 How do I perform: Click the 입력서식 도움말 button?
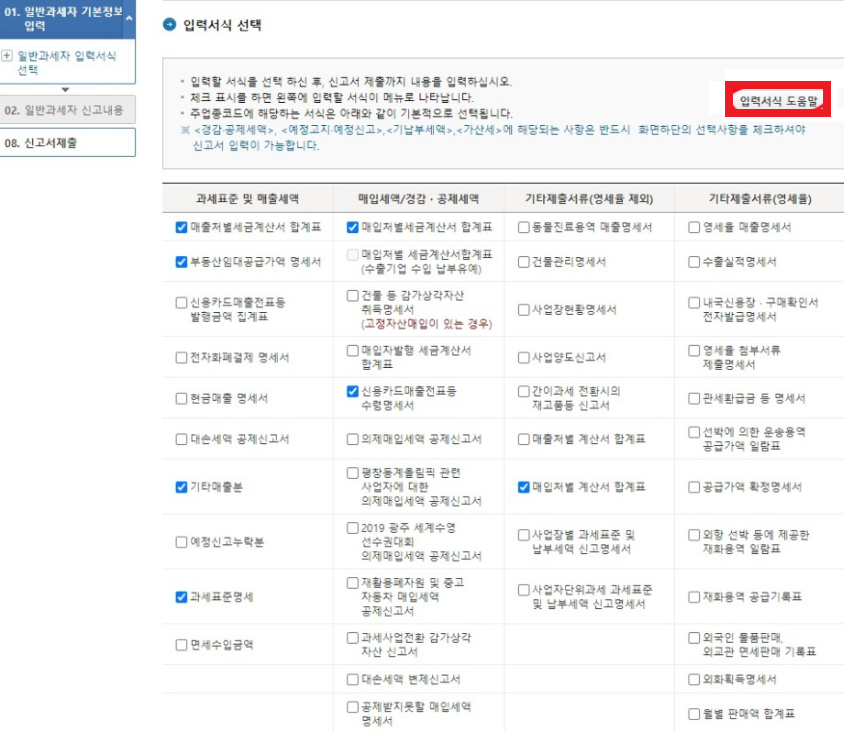[778, 97]
